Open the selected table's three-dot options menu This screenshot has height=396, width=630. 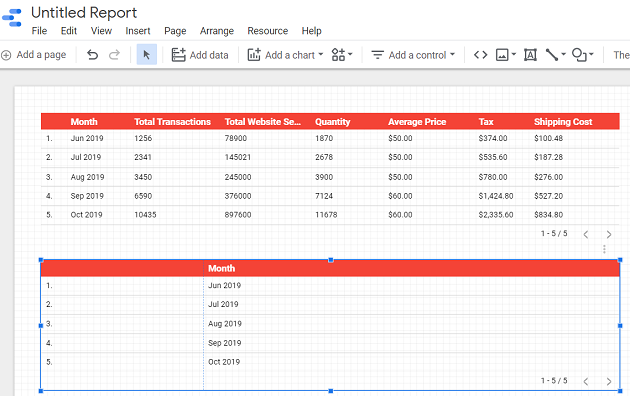[x=604, y=249]
